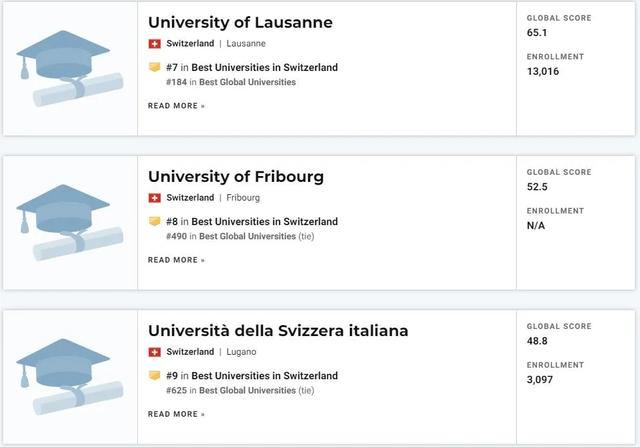This screenshot has height=447, width=640.
Task: Click the #7 ranking badge icon
Action: point(154,68)
